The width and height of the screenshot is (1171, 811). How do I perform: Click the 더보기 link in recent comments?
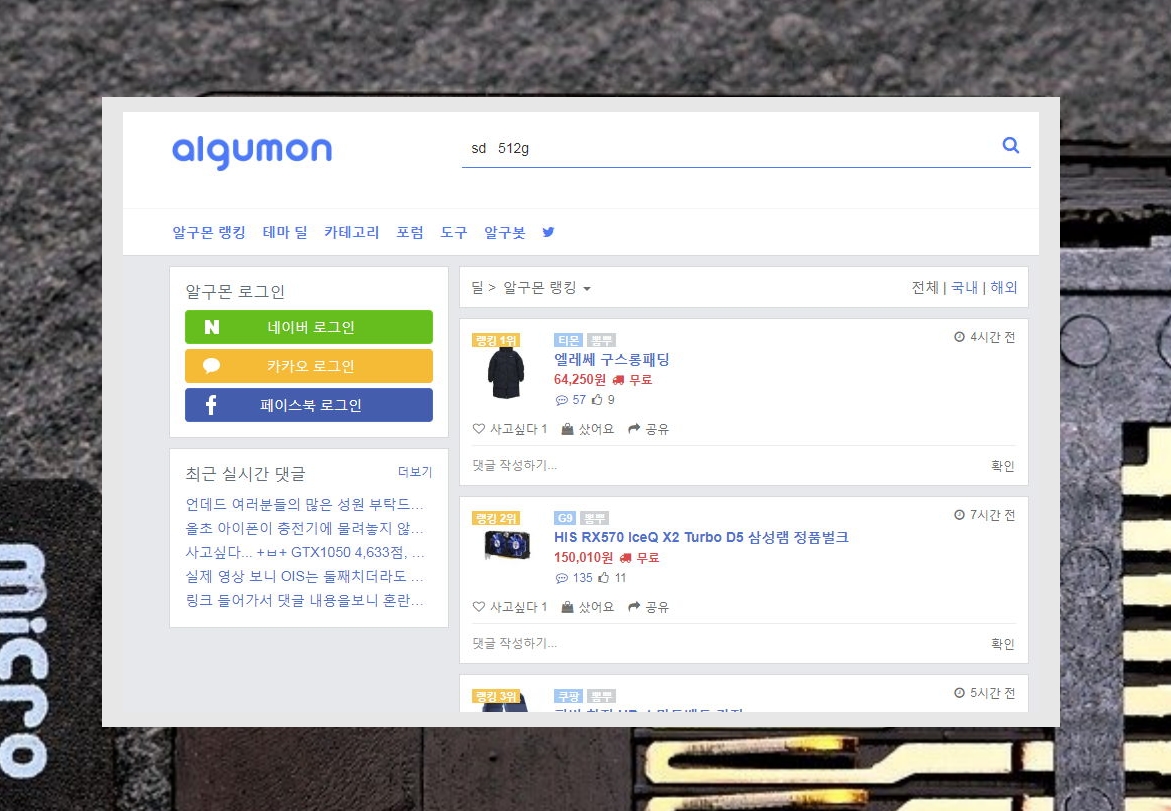(x=415, y=472)
